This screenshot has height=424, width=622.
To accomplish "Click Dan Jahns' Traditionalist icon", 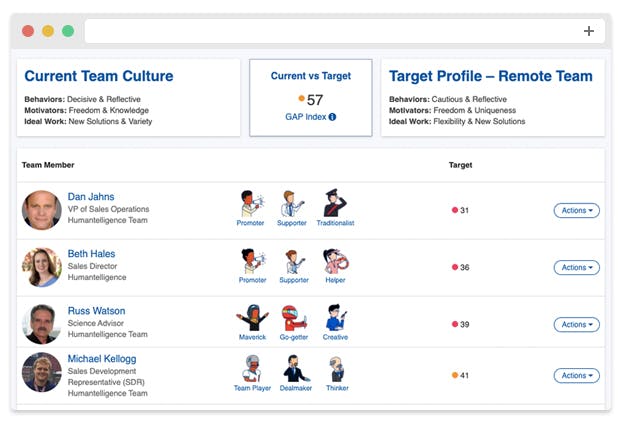I will [x=335, y=204].
